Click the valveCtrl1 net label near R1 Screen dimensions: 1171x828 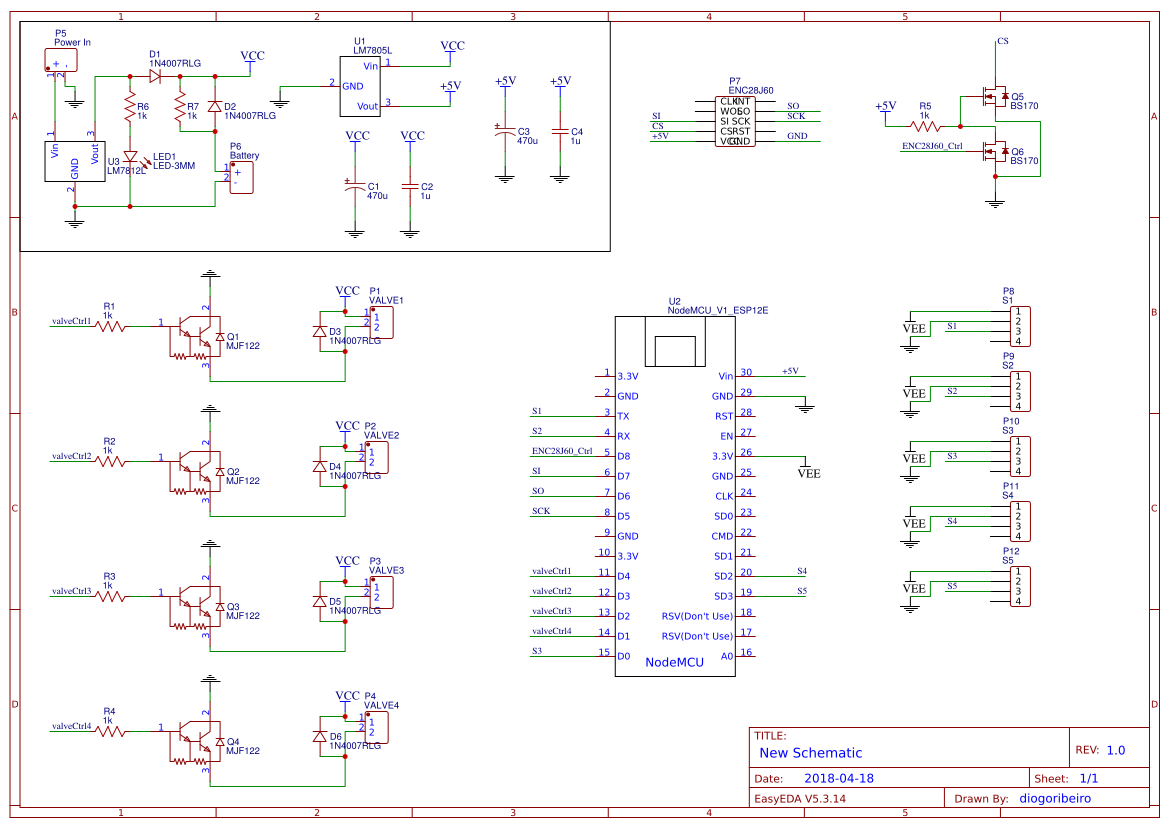click(71, 321)
